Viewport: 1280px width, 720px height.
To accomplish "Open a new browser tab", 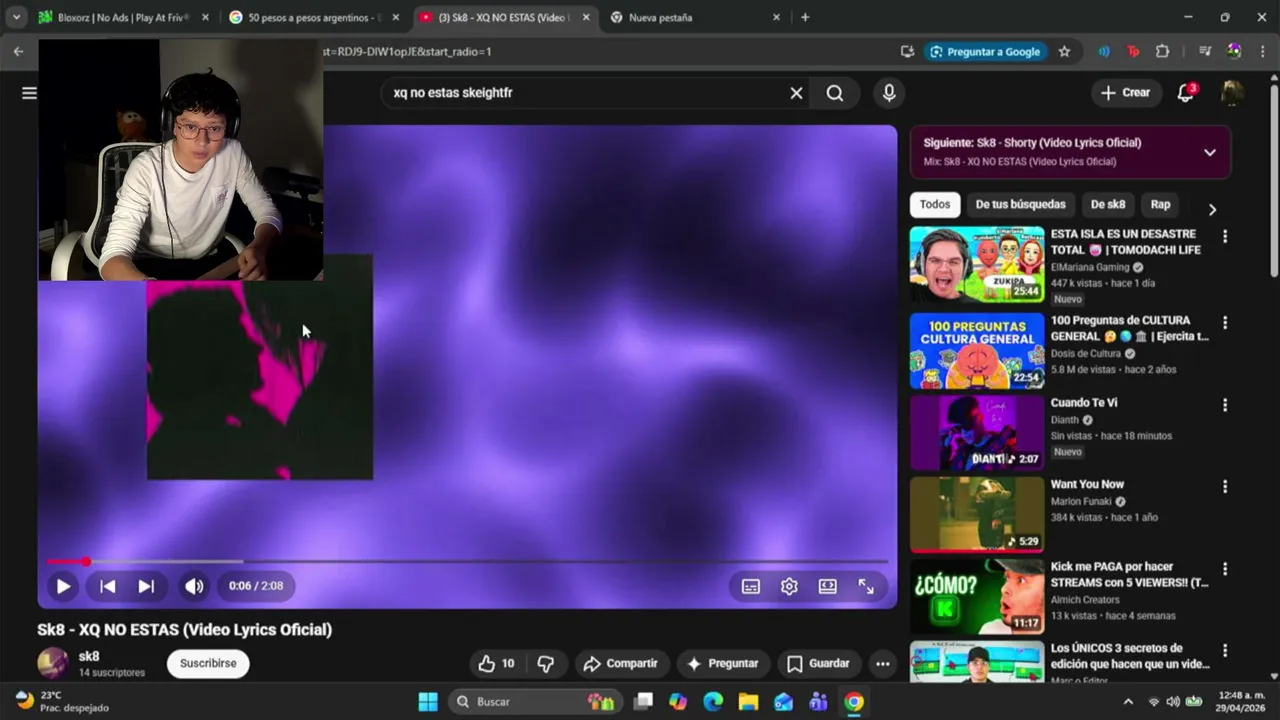I will 805,18.
